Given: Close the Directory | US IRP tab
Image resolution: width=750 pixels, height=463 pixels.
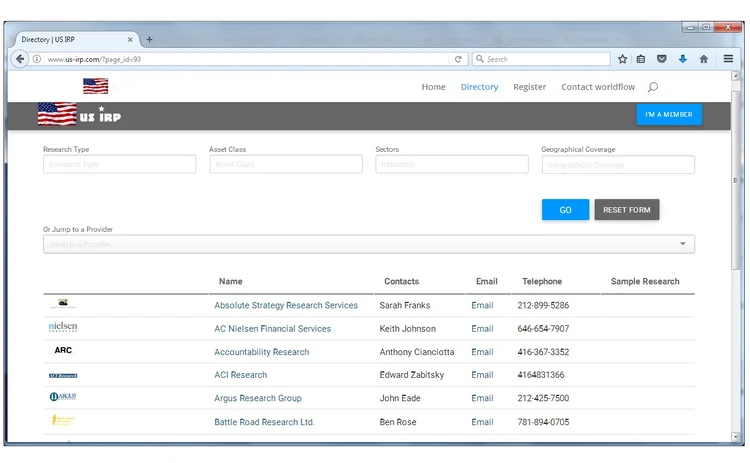Looking at the screenshot, I should coord(130,40).
